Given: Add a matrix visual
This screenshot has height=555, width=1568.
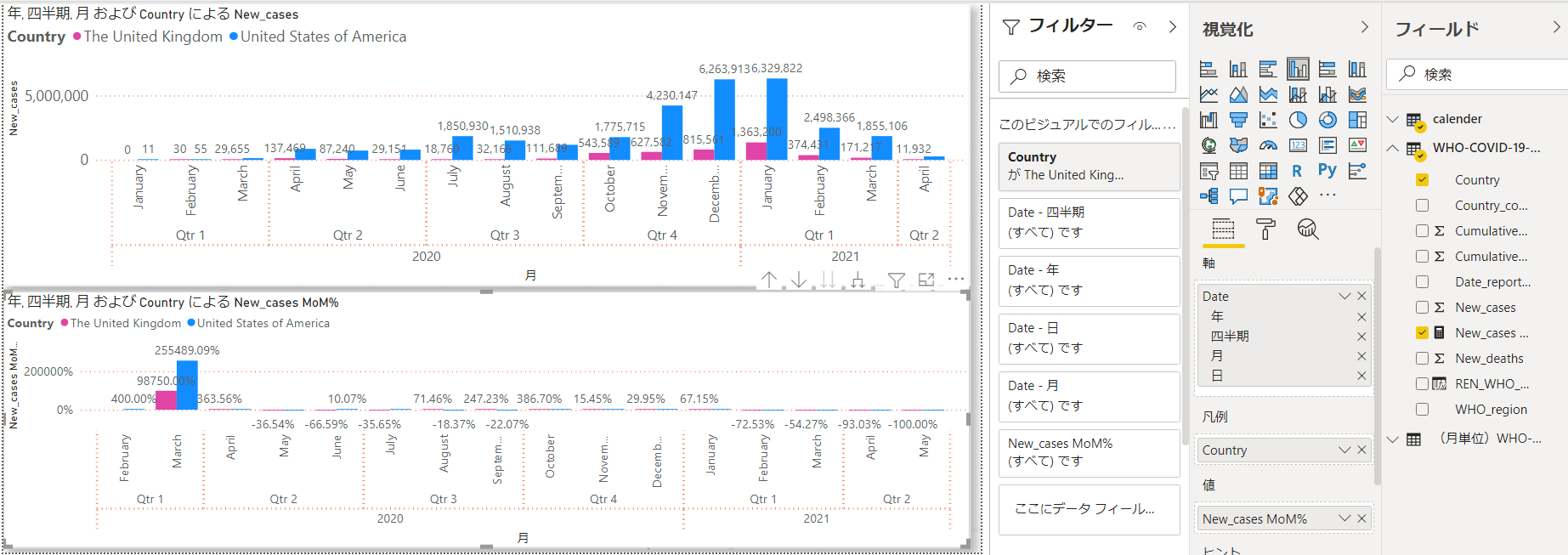Looking at the screenshot, I should [x=1268, y=171].
